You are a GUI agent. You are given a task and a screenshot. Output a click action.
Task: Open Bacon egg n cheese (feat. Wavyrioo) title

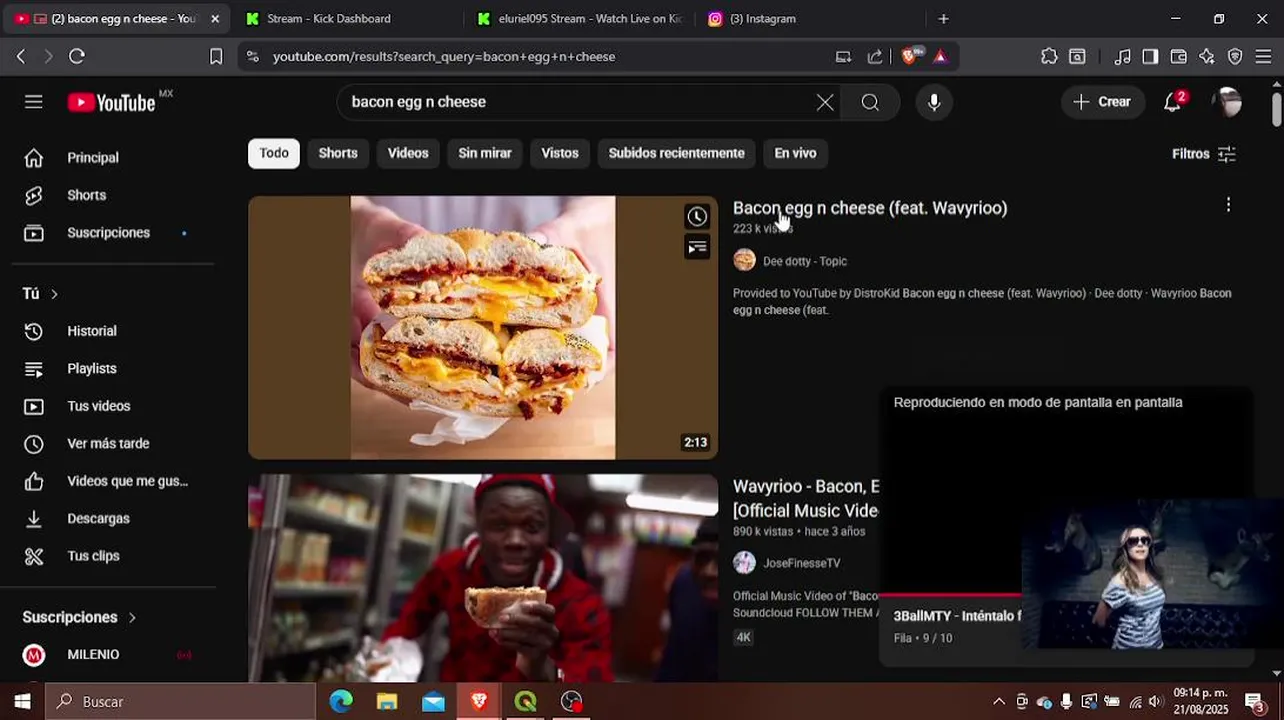coord(870,208)
